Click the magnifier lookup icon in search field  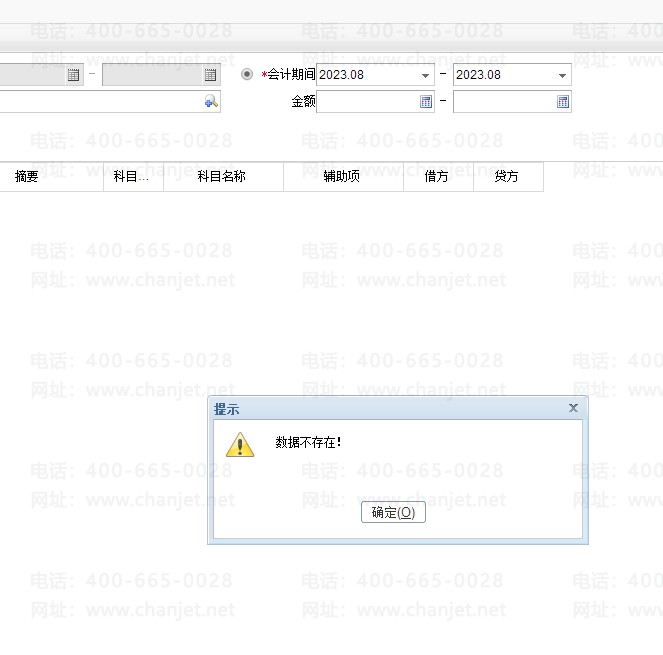[x=211, y=101]
